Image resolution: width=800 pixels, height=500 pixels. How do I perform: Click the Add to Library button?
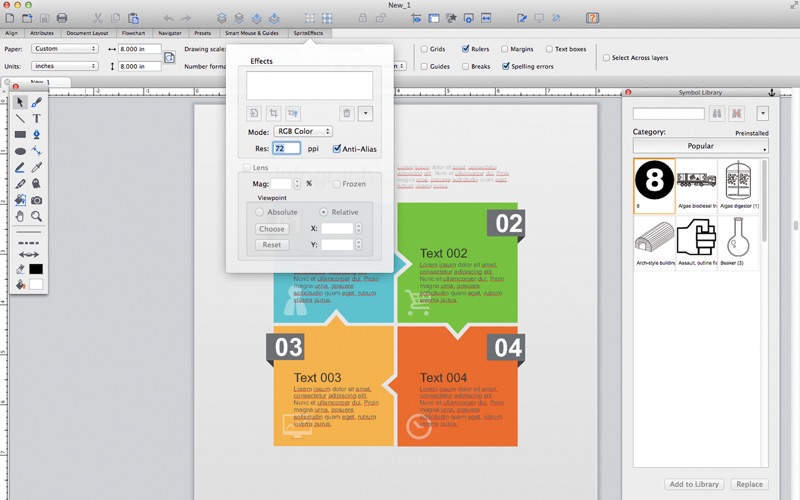[694, 484]
